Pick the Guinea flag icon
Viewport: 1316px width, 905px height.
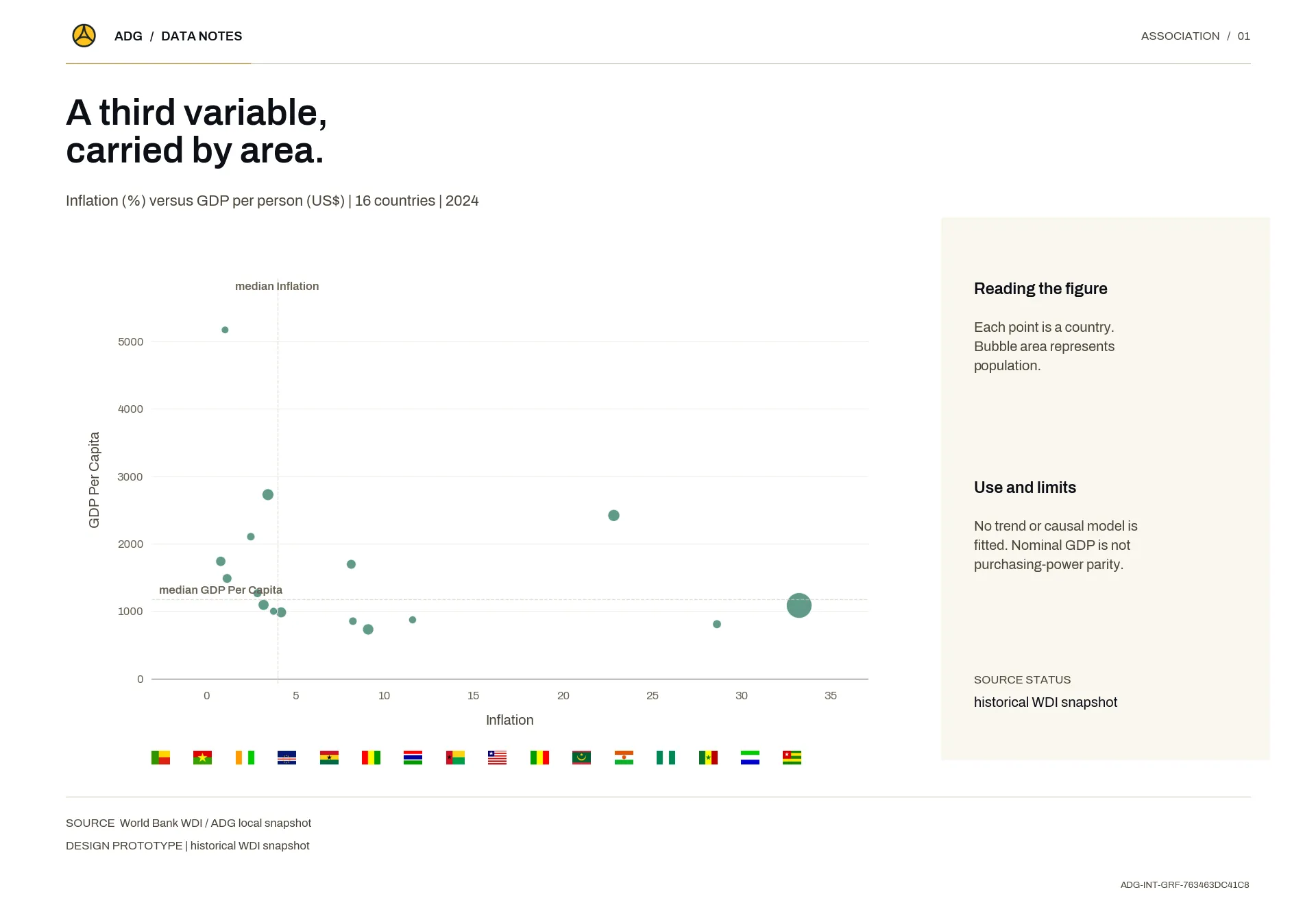coord(371,757)
